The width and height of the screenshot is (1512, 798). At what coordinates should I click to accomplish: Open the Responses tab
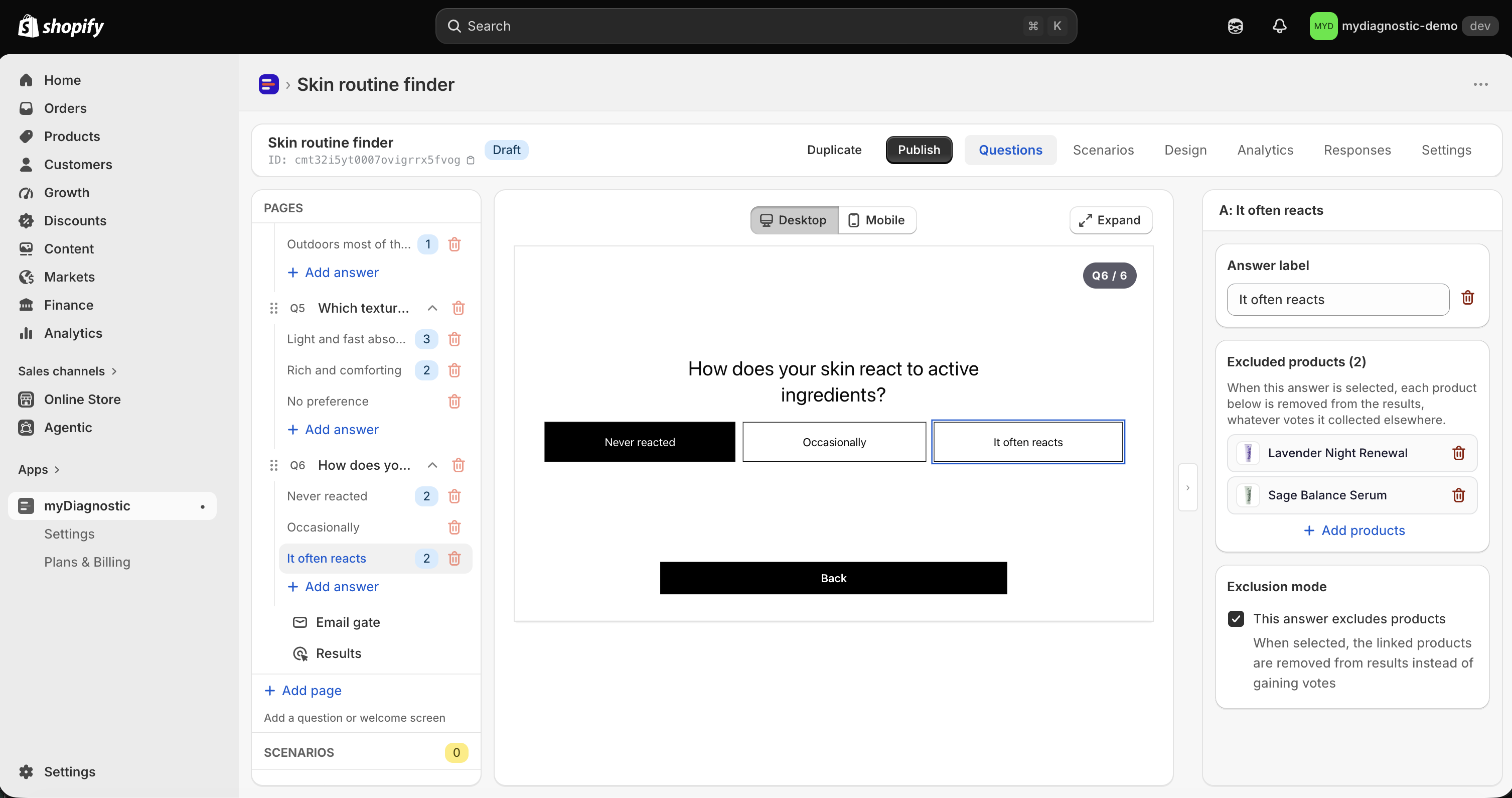[1356, 150]
